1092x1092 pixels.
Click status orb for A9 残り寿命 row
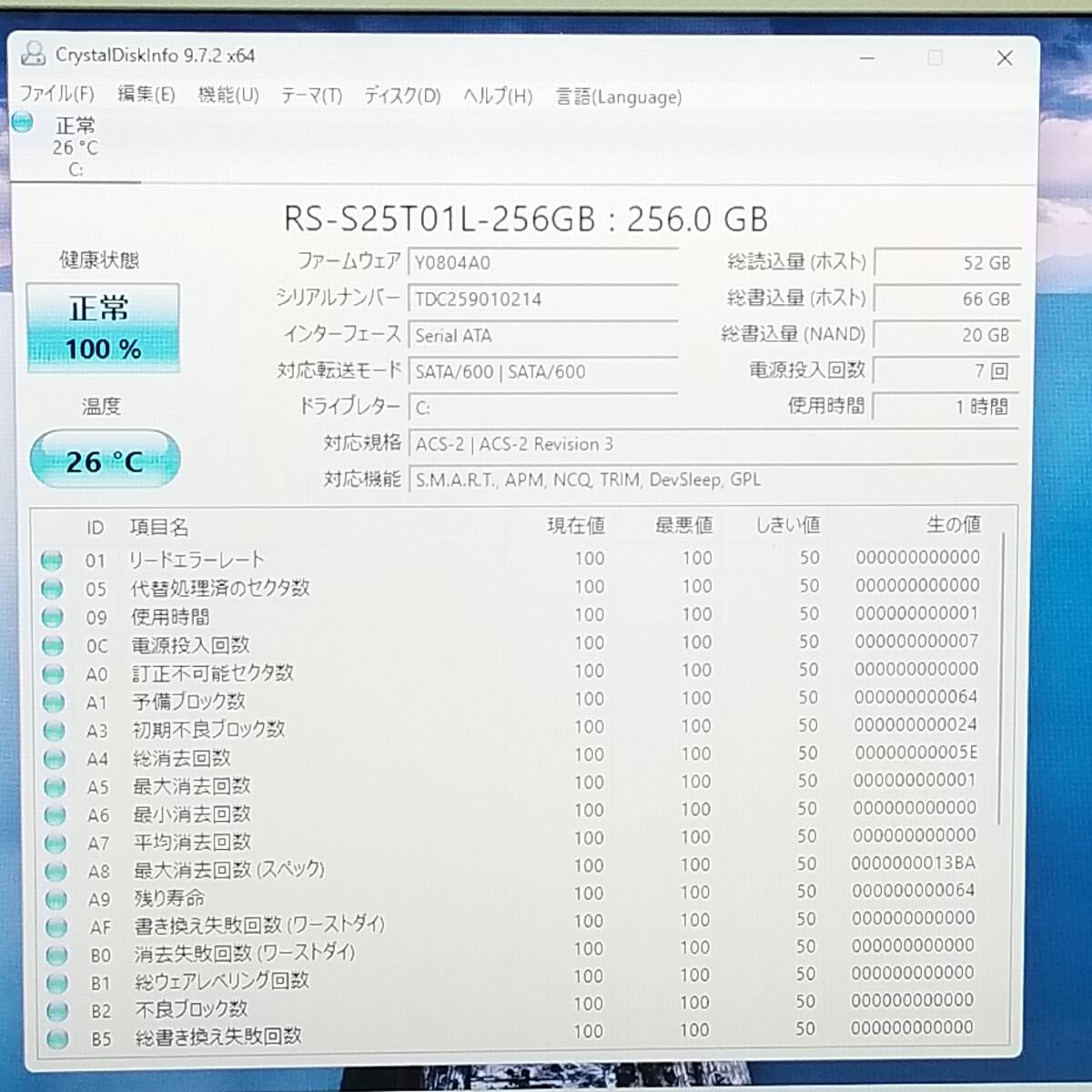pos(56,899)
